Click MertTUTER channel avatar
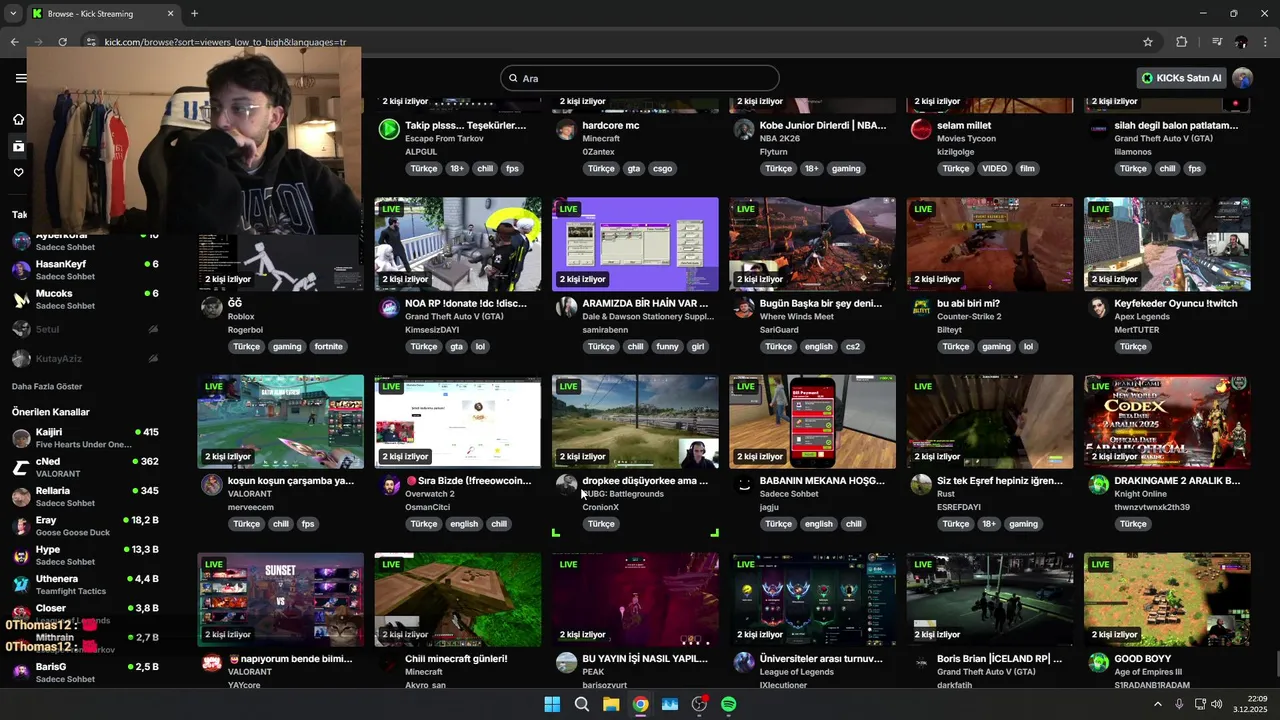This screenshot has height=720, width=1280. [1099, 307]
